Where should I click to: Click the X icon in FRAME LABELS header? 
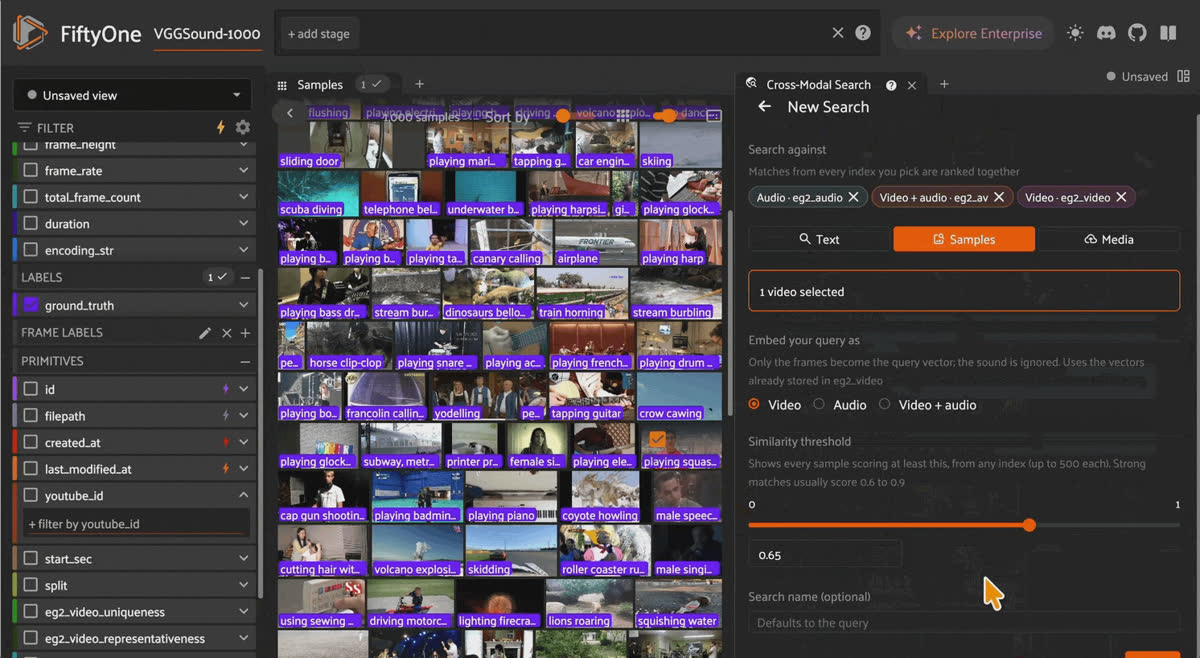coord(227,333)
